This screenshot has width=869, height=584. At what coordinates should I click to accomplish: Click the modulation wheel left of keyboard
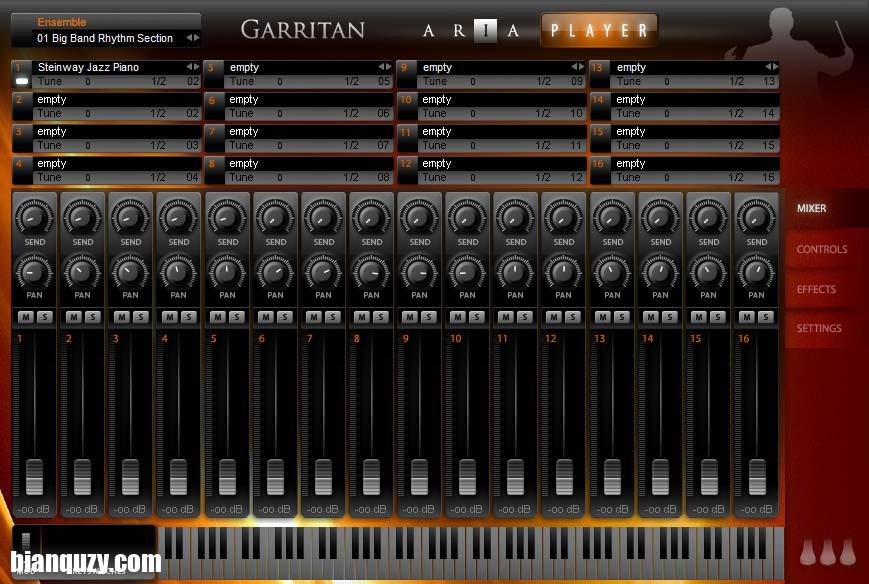[x=26, y=543]
